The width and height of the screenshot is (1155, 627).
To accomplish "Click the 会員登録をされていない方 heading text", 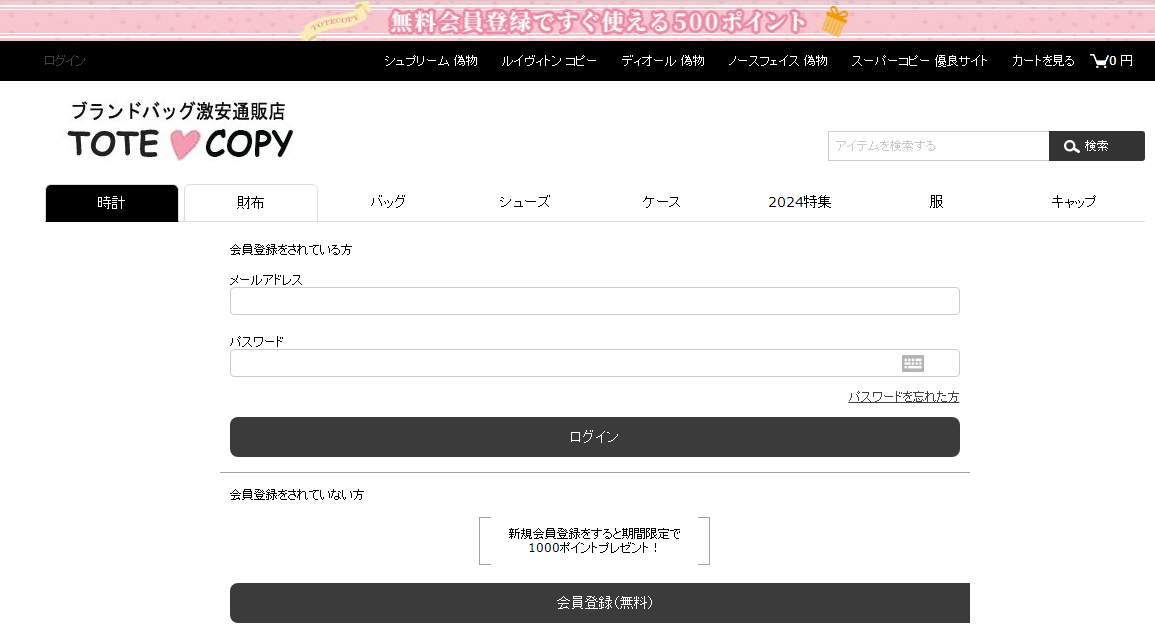I will tap(297, 494).
